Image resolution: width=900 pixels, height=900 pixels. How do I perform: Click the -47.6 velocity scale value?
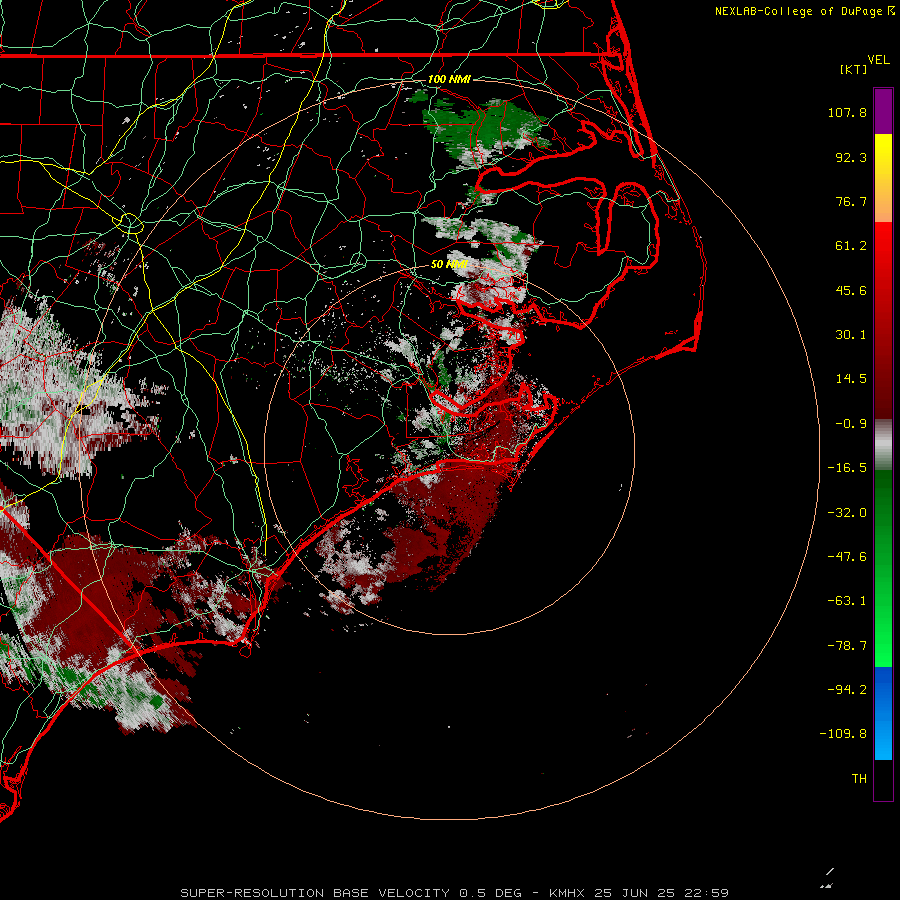point(847,557)
